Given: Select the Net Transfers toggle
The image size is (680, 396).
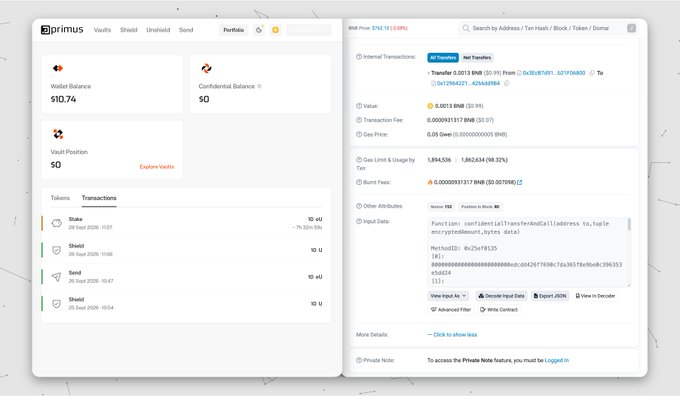Looking at the screenshot, I should click(477, 57).
